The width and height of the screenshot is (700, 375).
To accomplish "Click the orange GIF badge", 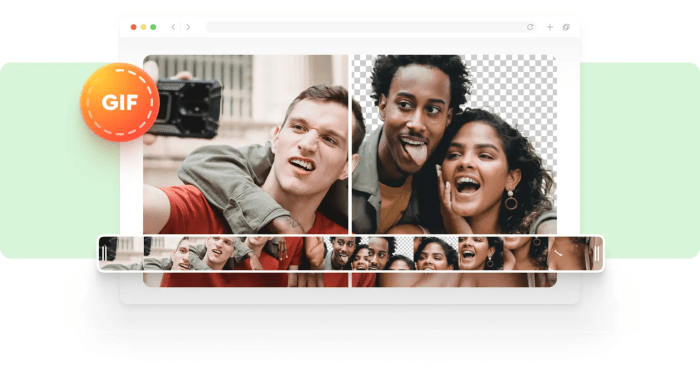I will pyautogui.click(x=120, y=102).
